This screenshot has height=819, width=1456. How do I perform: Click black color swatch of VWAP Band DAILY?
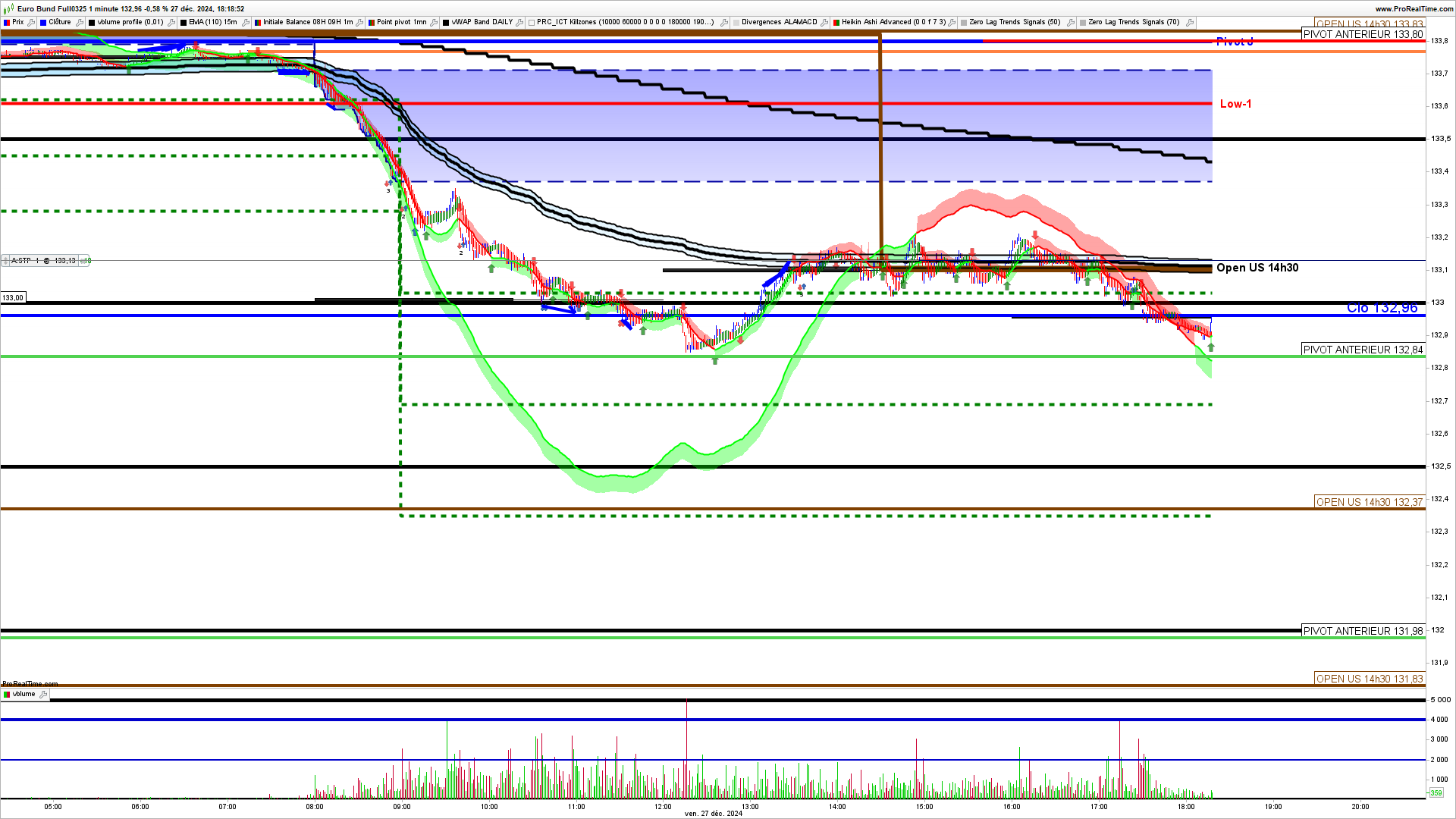[x=446, y=23]
